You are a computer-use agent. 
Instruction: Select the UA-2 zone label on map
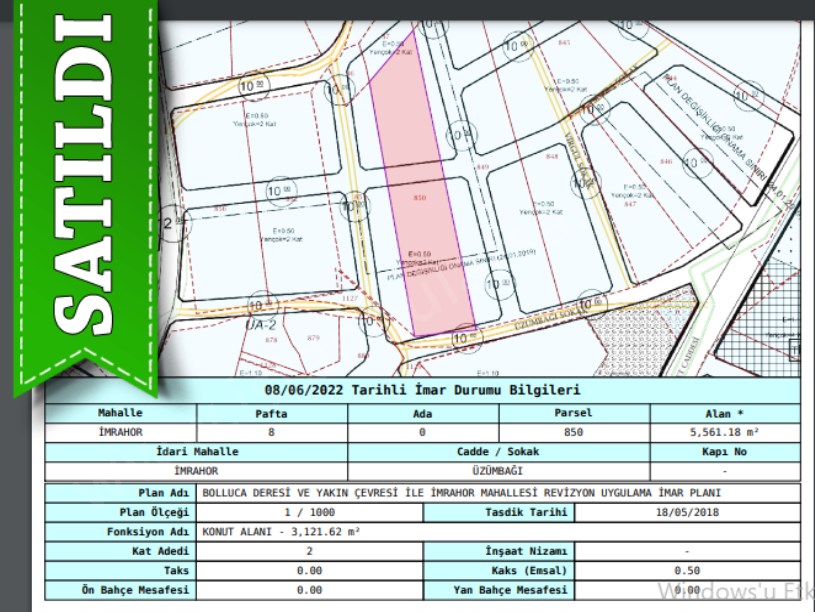coord(263,324)
